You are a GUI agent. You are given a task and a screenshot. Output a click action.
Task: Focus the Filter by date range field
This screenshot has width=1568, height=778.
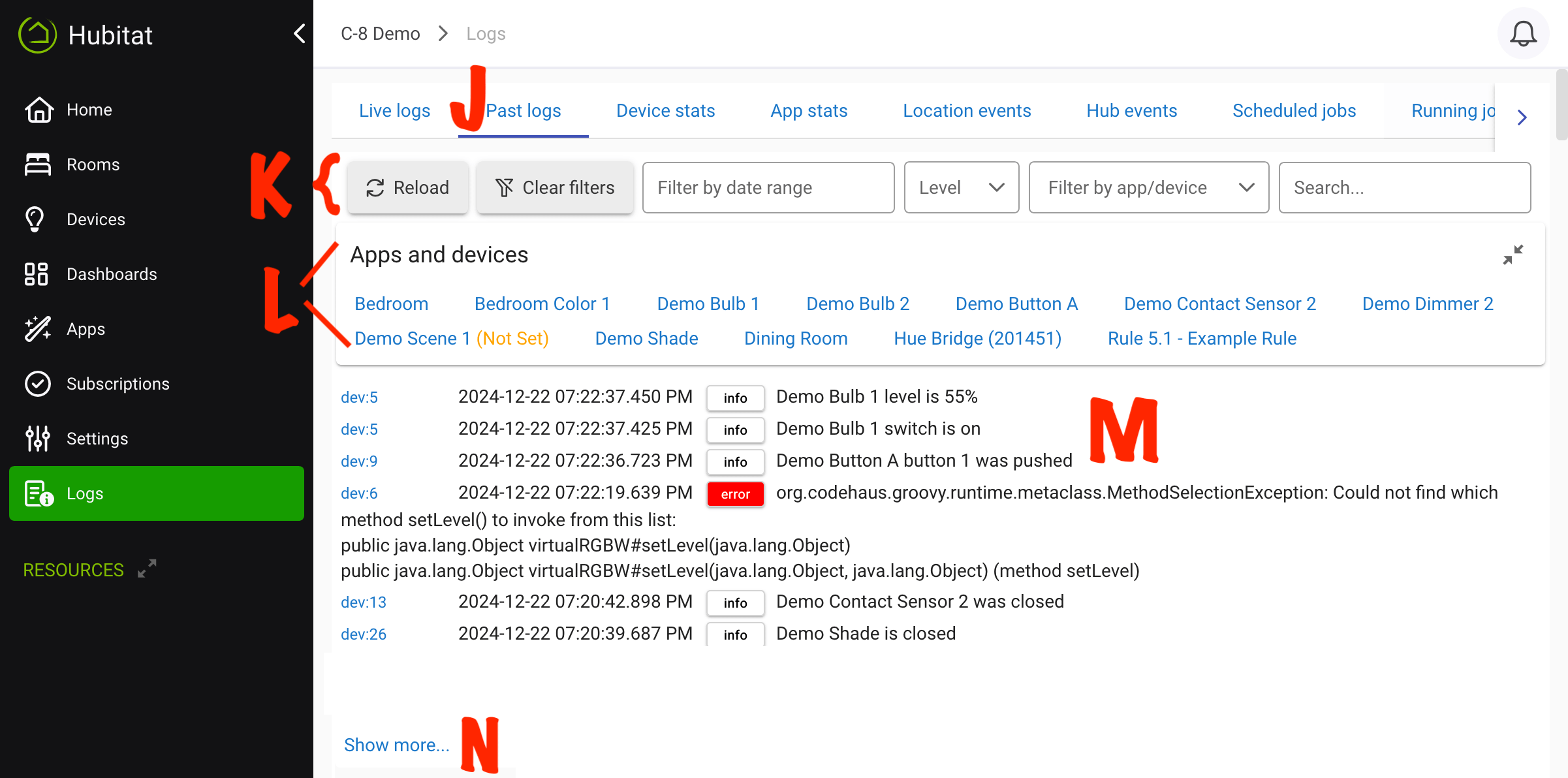[768, 188]
